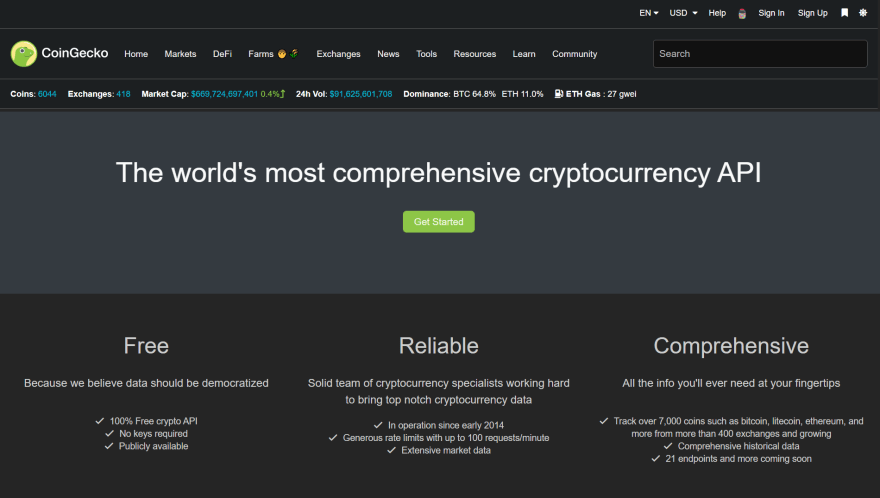Click the Free heading
880x498 pixels.
click(146, 346)
